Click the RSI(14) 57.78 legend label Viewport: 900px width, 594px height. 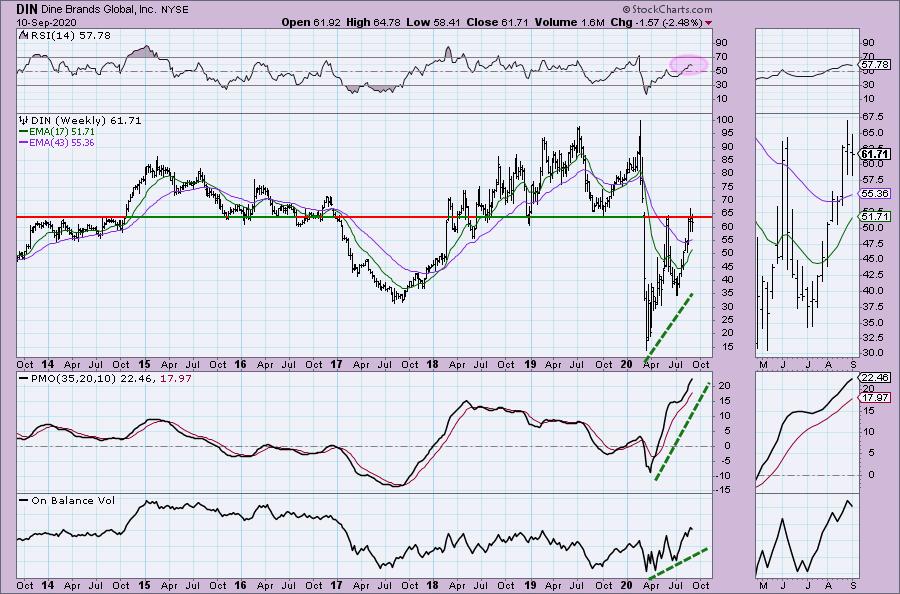[70, 36]
